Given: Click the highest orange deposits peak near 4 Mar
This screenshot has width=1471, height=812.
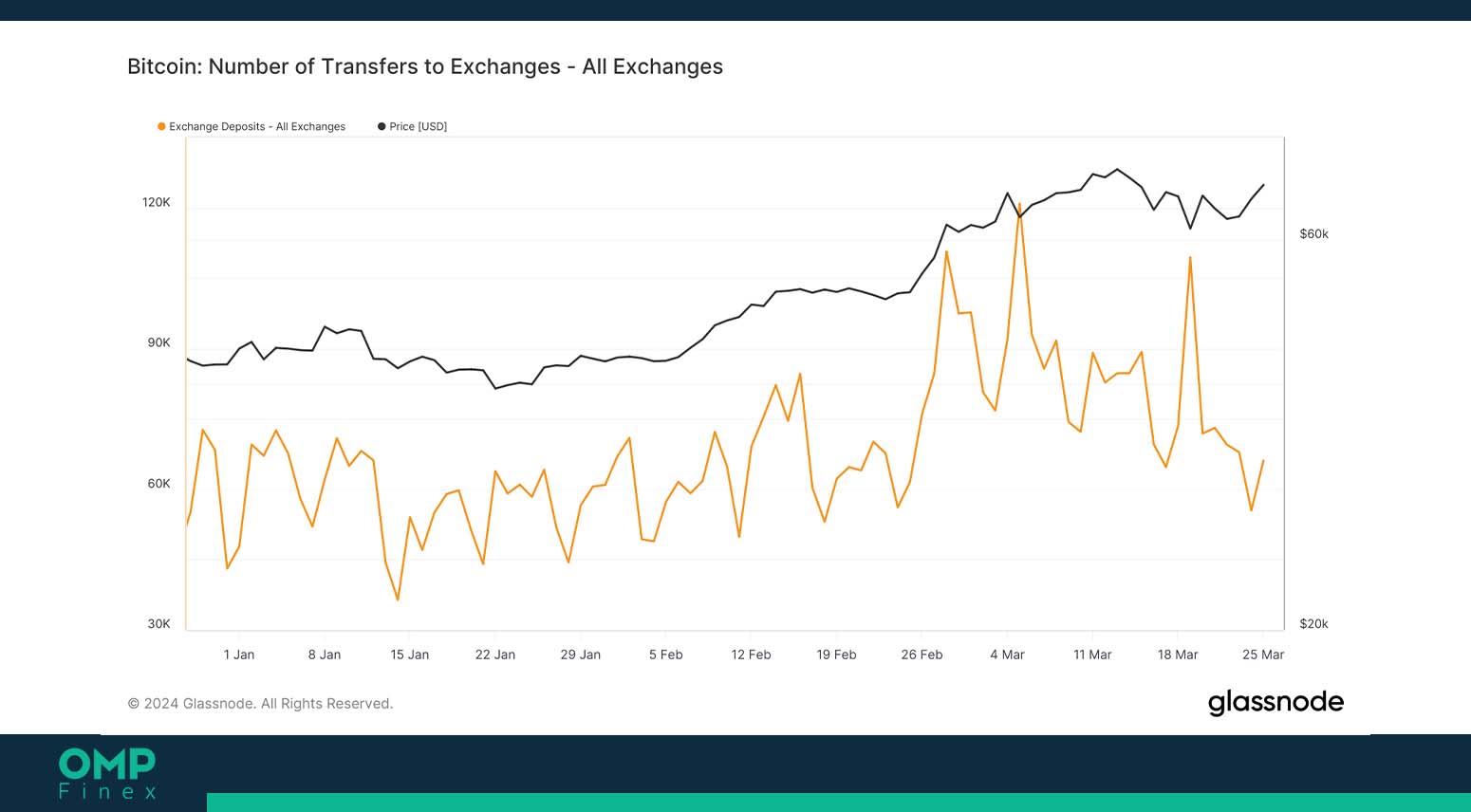Looking at the screenshot, I should pyautogui.click(x=1019, y=204).
